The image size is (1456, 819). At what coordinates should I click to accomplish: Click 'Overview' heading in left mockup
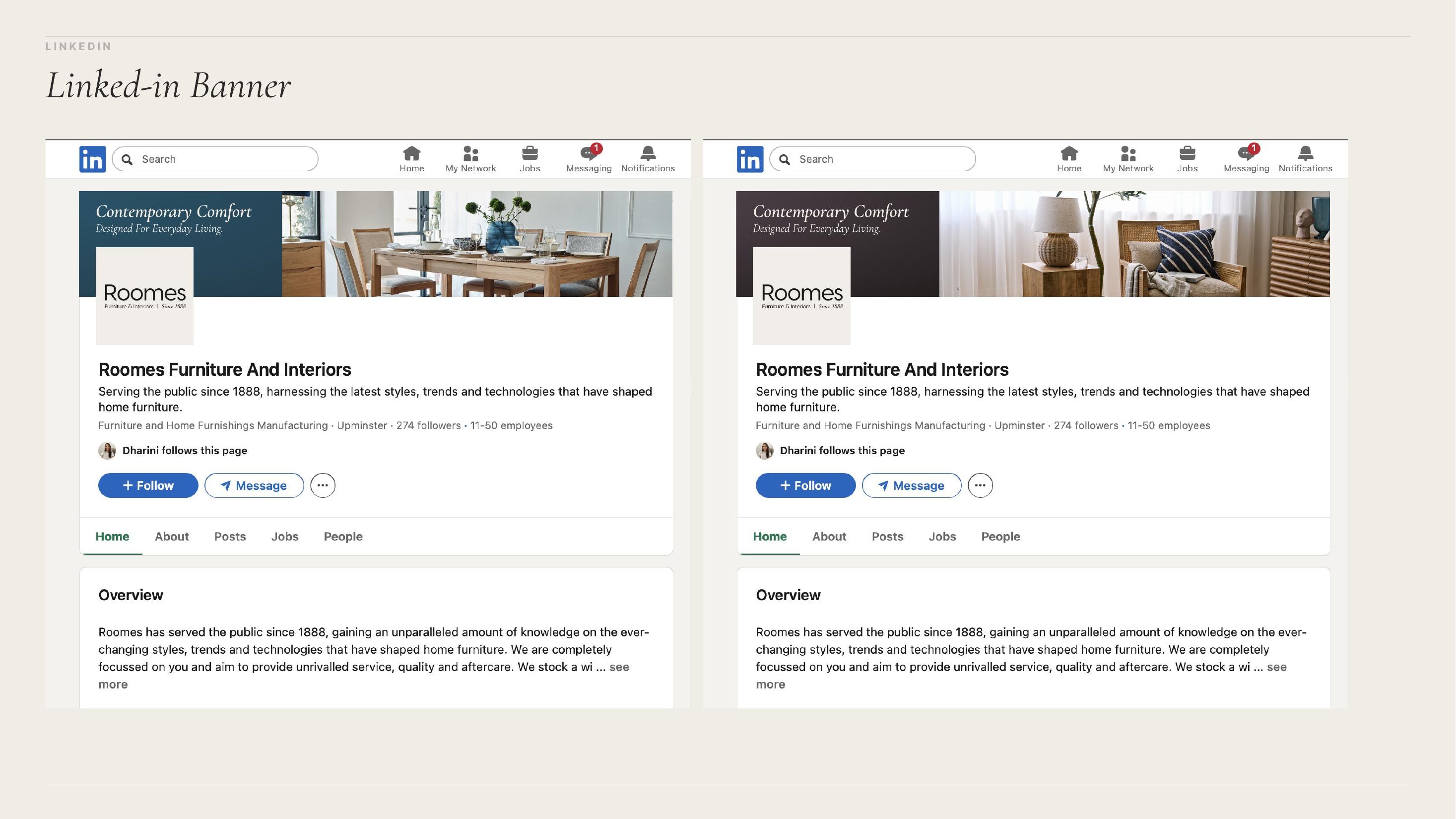[131, 595]
